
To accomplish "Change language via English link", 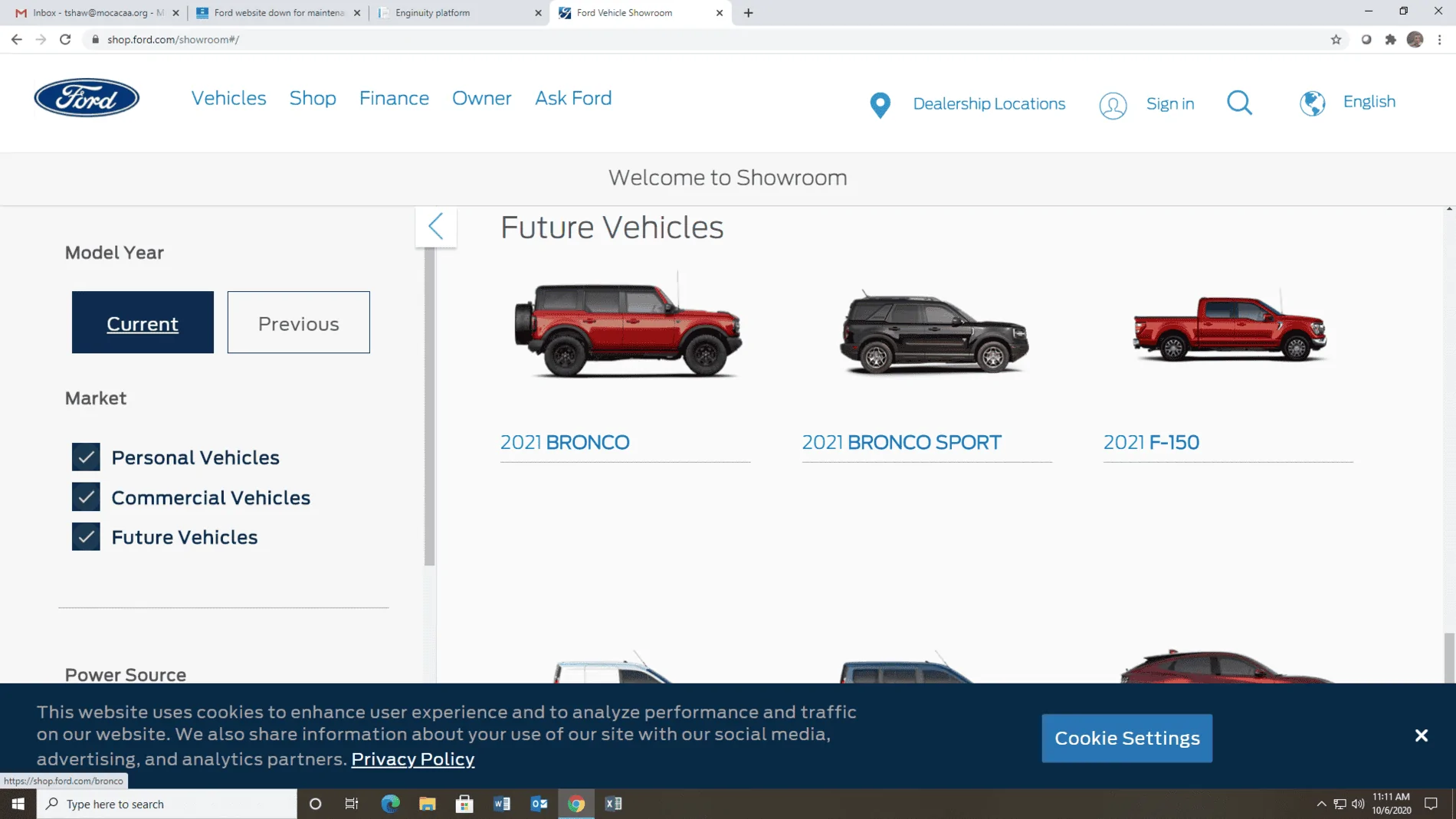I will pos(1369,102).
